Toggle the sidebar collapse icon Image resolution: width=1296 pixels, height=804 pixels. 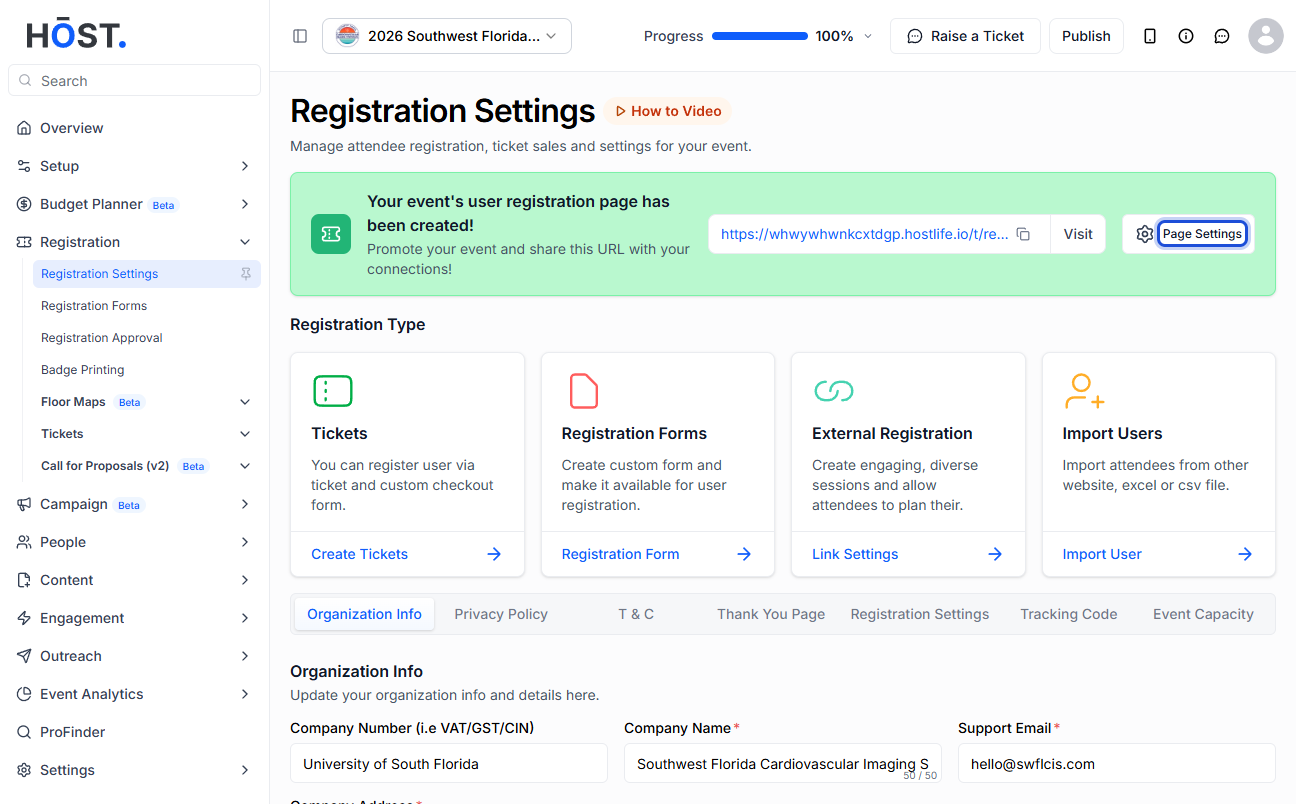[x=300, y=36]
